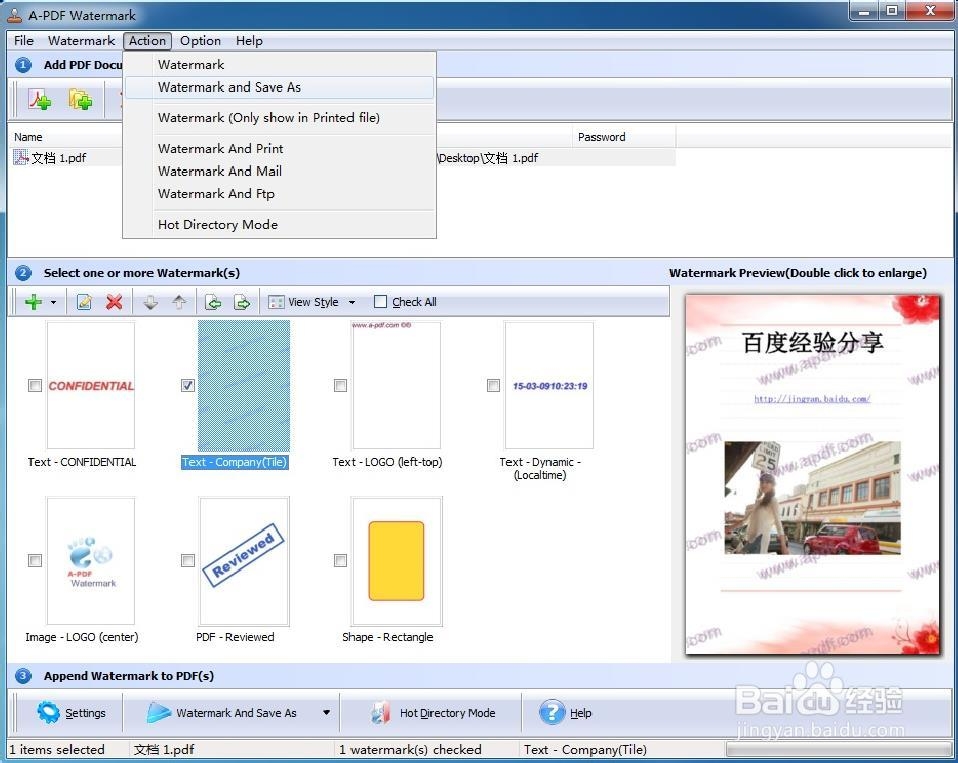
Task: Click the blue Watermark And Save As icon
Action: pos(159,712)
